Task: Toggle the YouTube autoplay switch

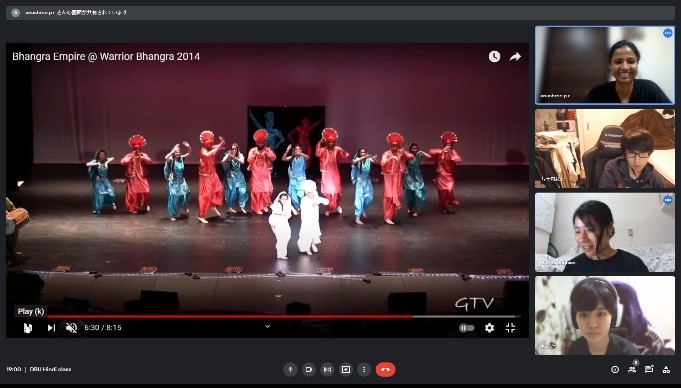Action: click(466, 328)
